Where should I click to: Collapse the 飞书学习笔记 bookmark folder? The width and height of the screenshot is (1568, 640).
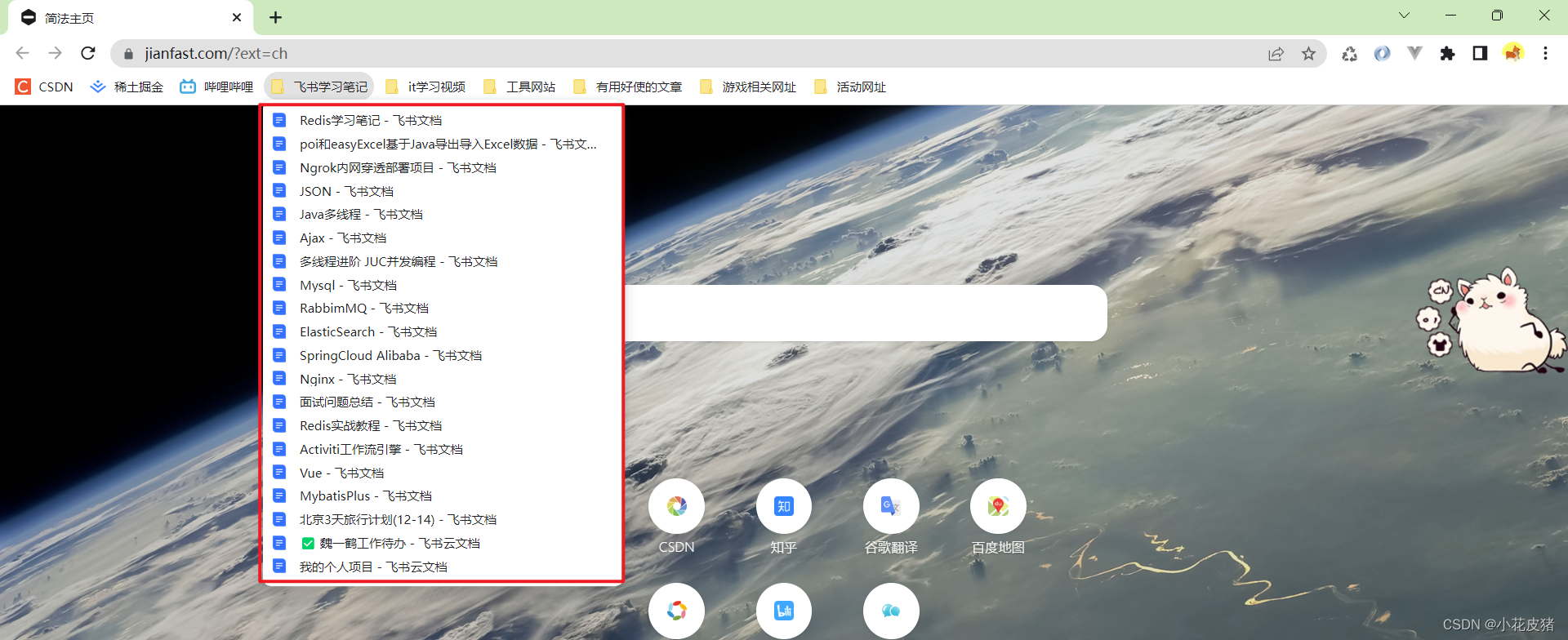click(x=319, y=87)
